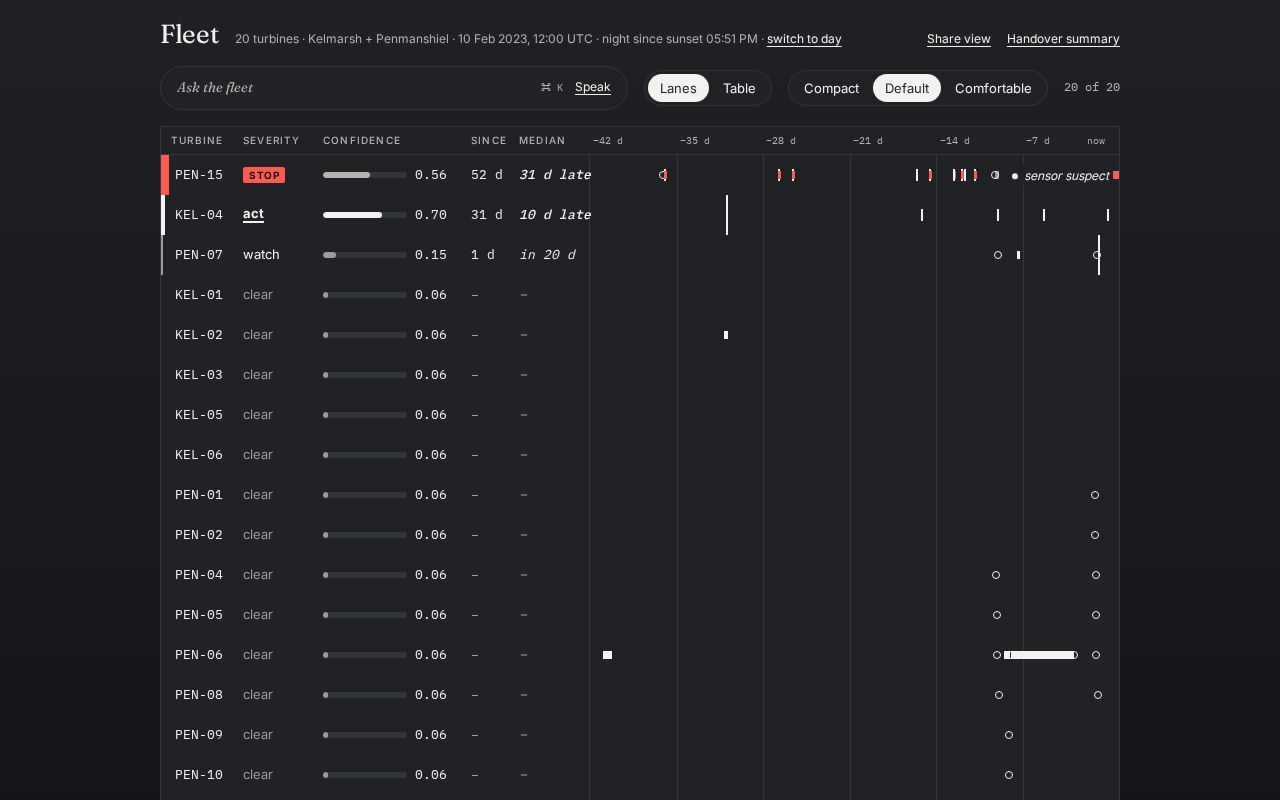Click the Speak voice link
Viewport: 1280px width, 800px height.
click(593, 87)
